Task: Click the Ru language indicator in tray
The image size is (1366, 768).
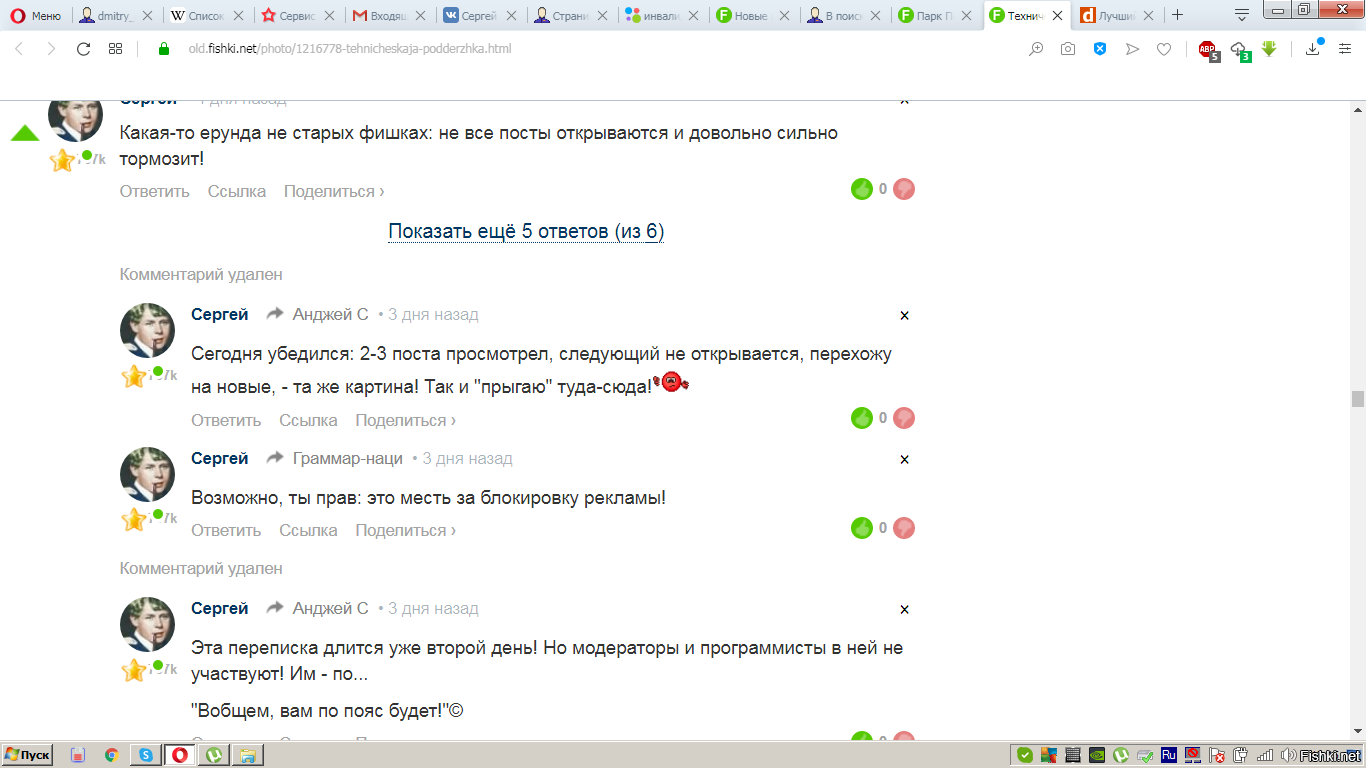Action: tap(1168, 755)
